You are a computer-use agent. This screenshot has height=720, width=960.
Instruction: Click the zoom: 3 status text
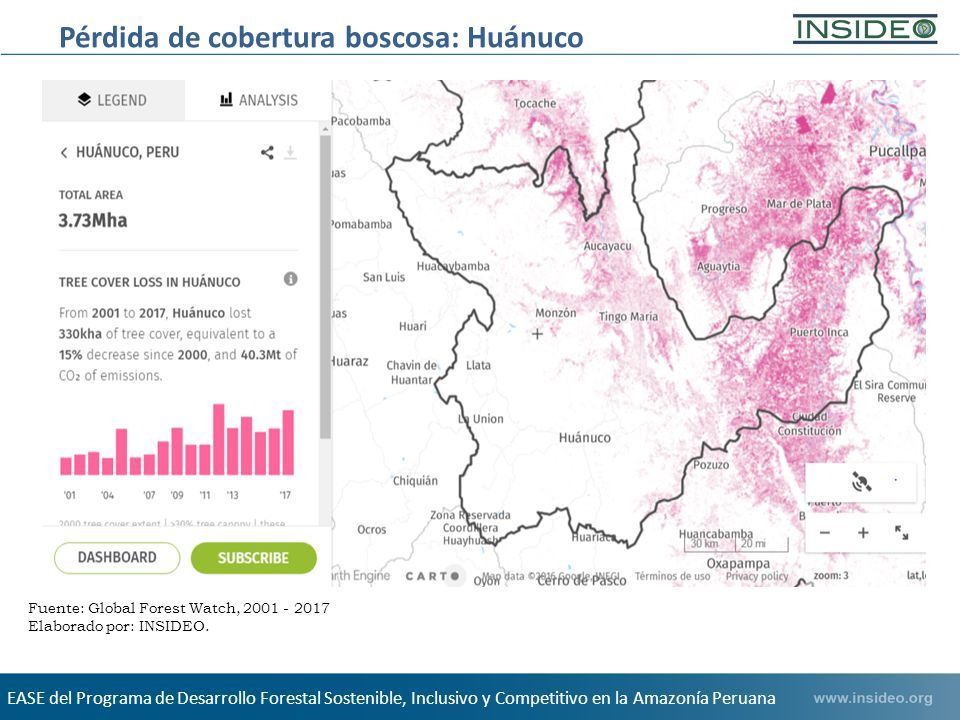[x=831, y=576]
